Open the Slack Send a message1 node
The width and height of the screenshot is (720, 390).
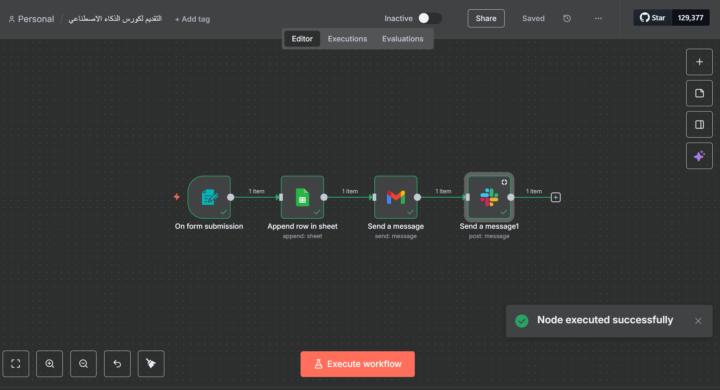489,197
